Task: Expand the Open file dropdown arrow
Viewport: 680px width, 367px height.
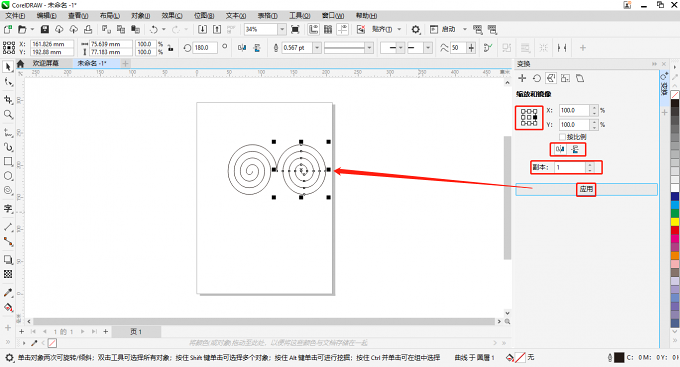Action: pyautogui.click(x=32, y=29)
